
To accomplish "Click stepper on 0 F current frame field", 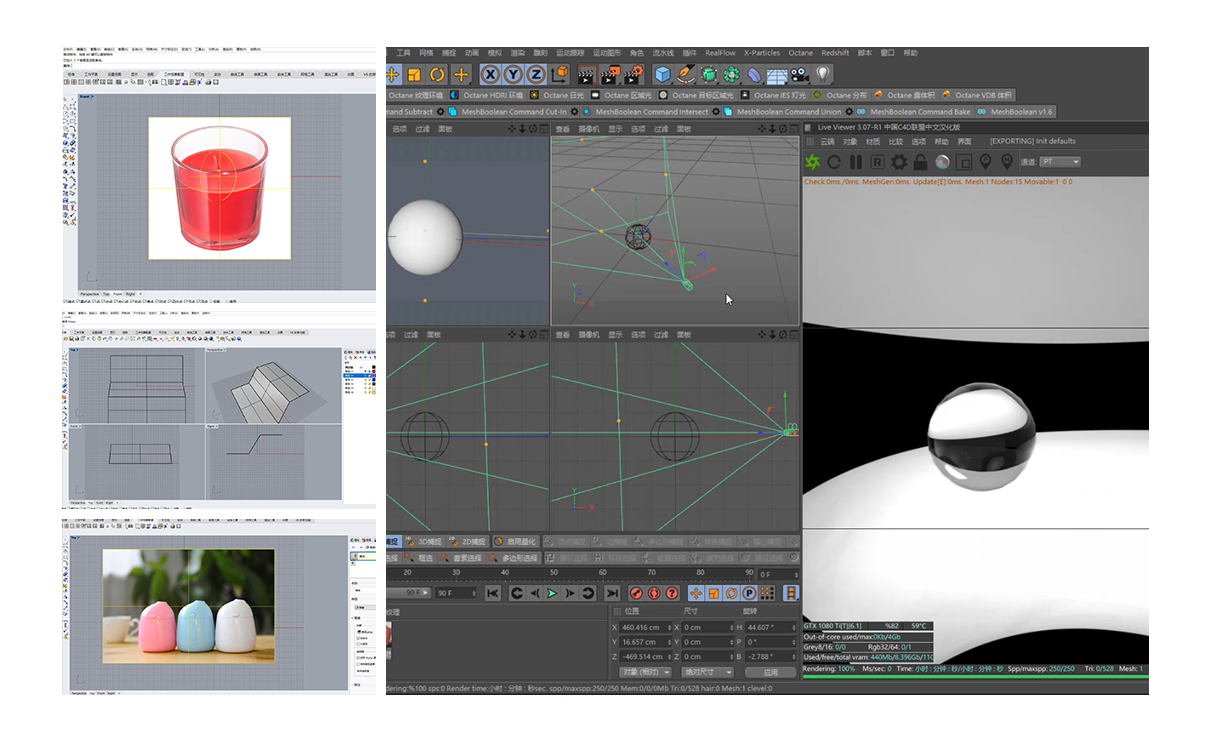I will 796,574.
